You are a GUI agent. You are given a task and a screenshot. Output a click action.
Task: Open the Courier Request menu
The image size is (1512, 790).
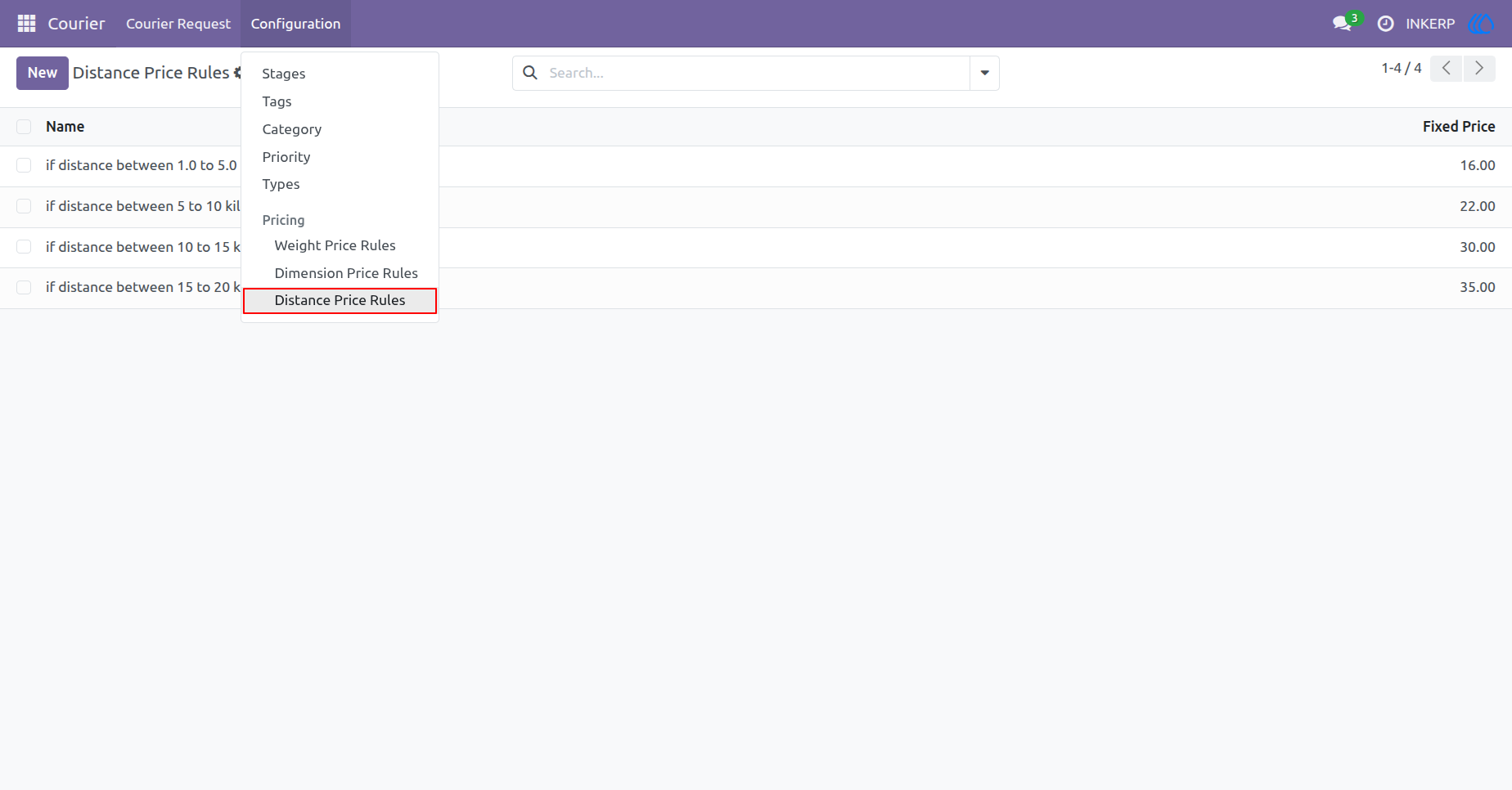point(178,24)
